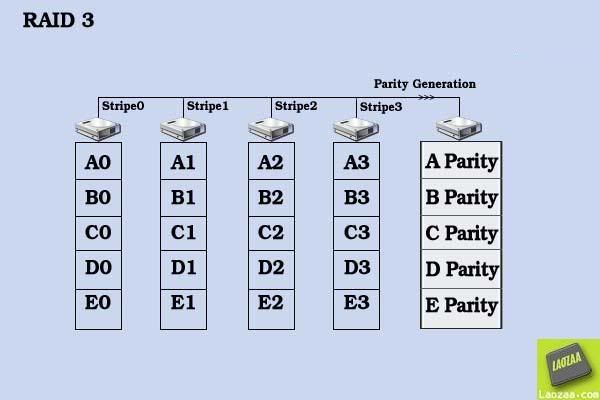Viewport: 600px width, 400px height.
Task: Select the E0 data block
Action: pos(98,309)
